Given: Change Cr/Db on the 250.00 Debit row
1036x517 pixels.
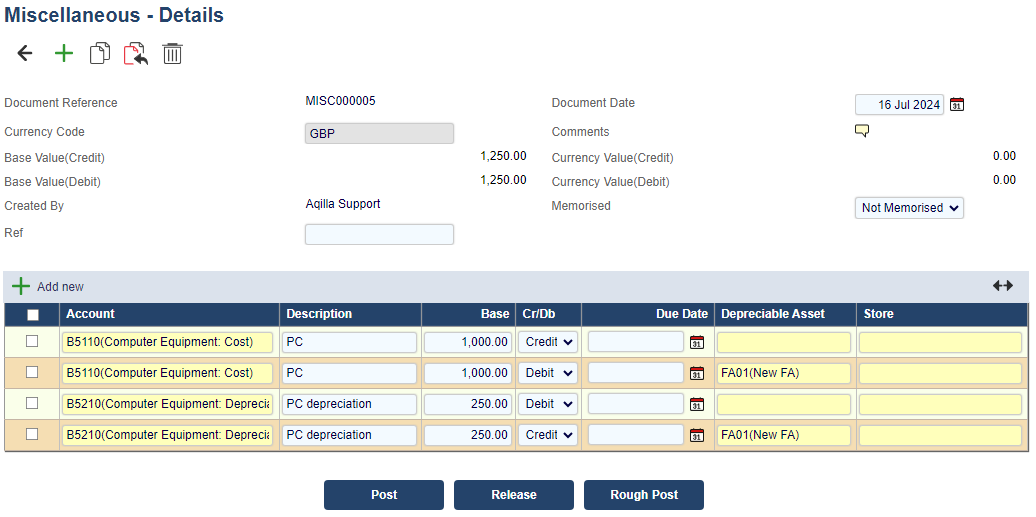Looking at the screenshot, I should point(548,404).
